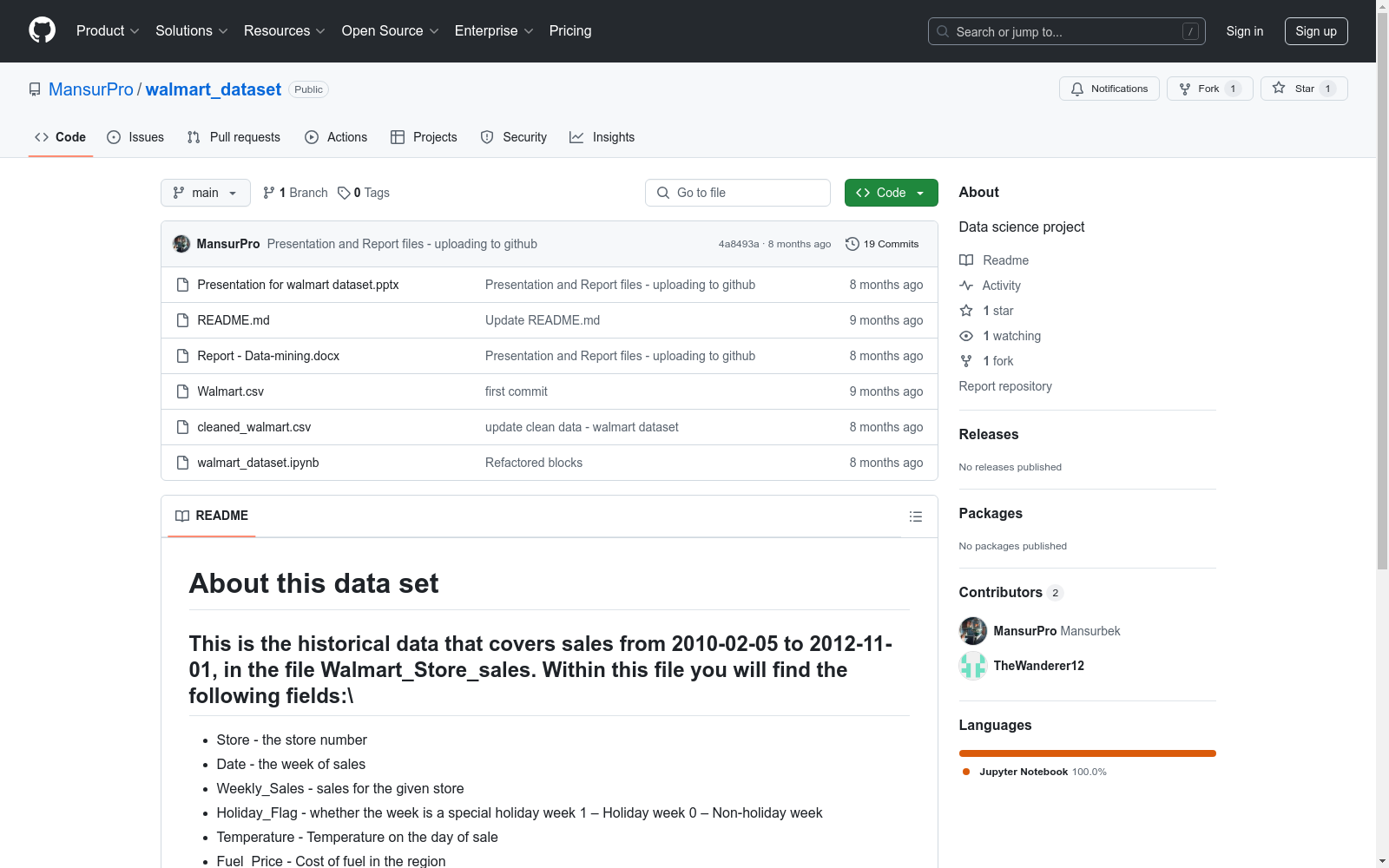This screenshot has height=868, width=1389.
Task: Click the eye icon beside 1 watching
Action: (966, 336)
